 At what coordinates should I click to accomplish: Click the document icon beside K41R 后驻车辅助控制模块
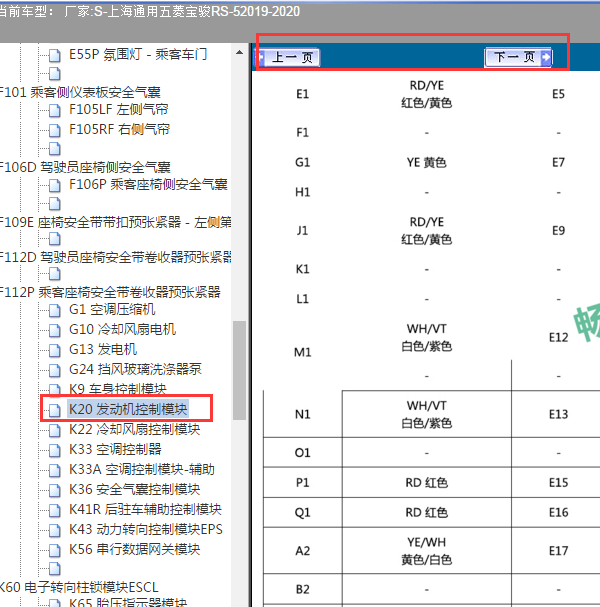pos(55,510)
